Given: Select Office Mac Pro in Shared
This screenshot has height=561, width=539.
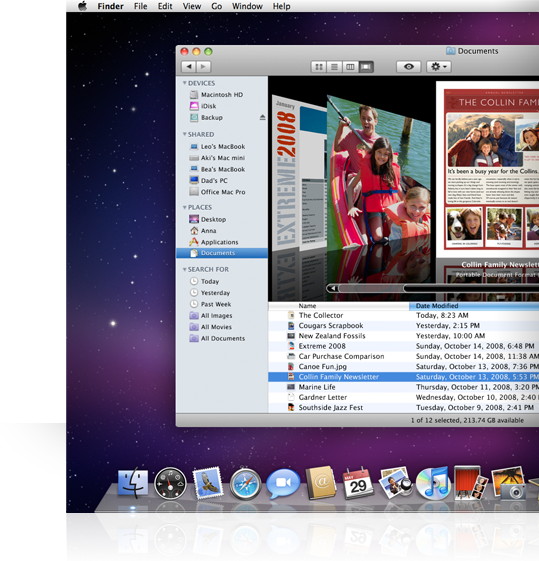Looking at the screenshot, I should click(x=222, y=192).
